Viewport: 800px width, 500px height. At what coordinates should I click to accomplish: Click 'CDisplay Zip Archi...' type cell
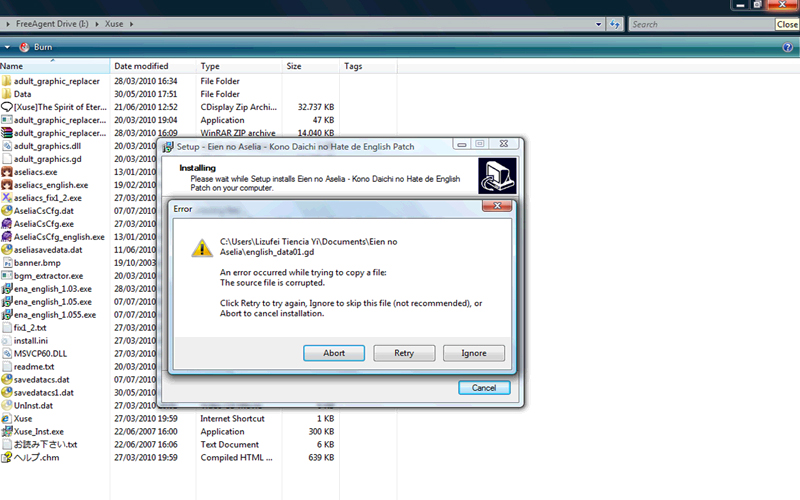(x=238, y=107)
